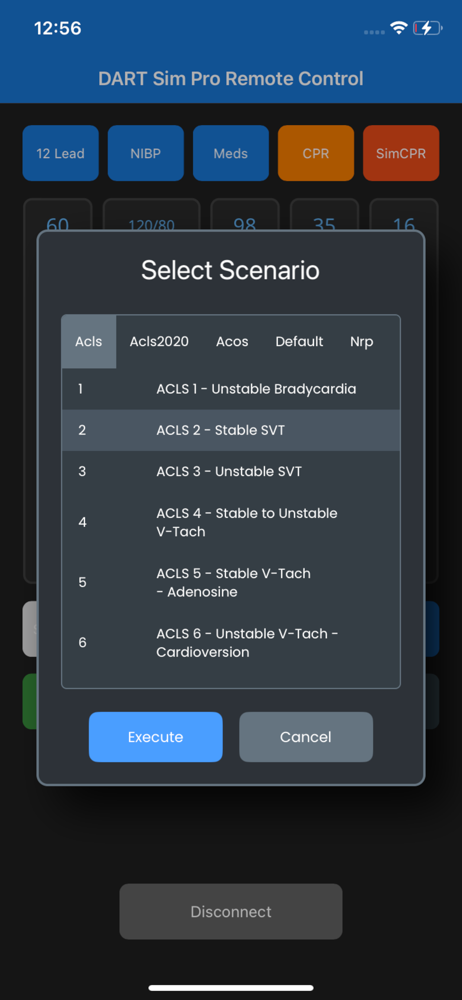Choose ACLS 6 - Unstable V-Tach Cardioversion
The height and width of the screenshot is (1000, 462).
coord(231,643)
